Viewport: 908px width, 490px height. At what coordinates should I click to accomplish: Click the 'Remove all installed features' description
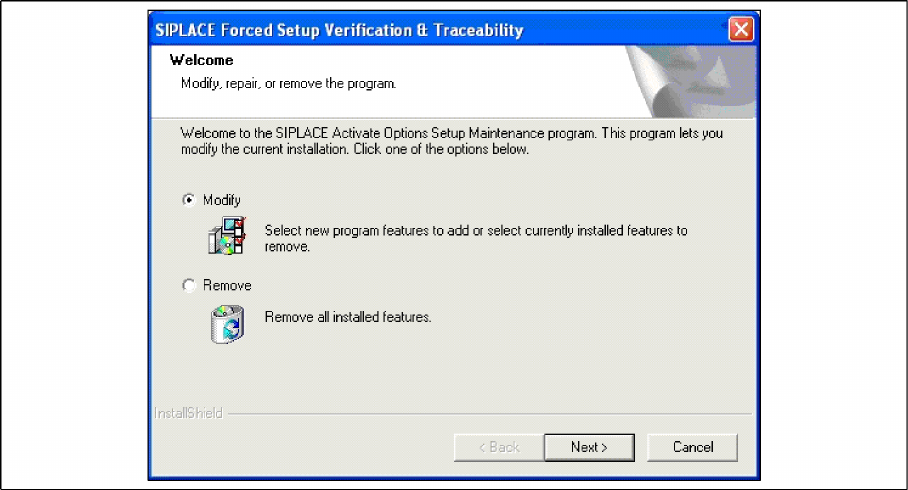[348, 317]
